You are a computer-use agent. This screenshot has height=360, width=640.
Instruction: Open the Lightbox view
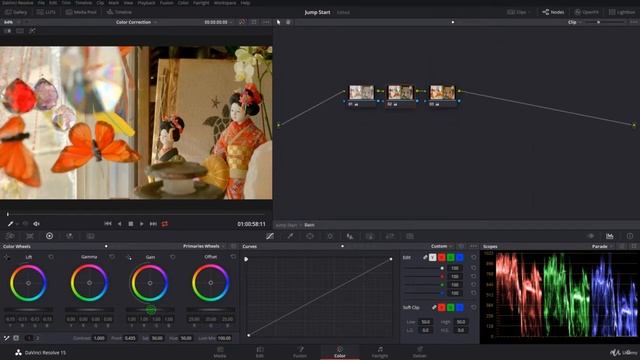pyautogui.click(x=622, y=12)
